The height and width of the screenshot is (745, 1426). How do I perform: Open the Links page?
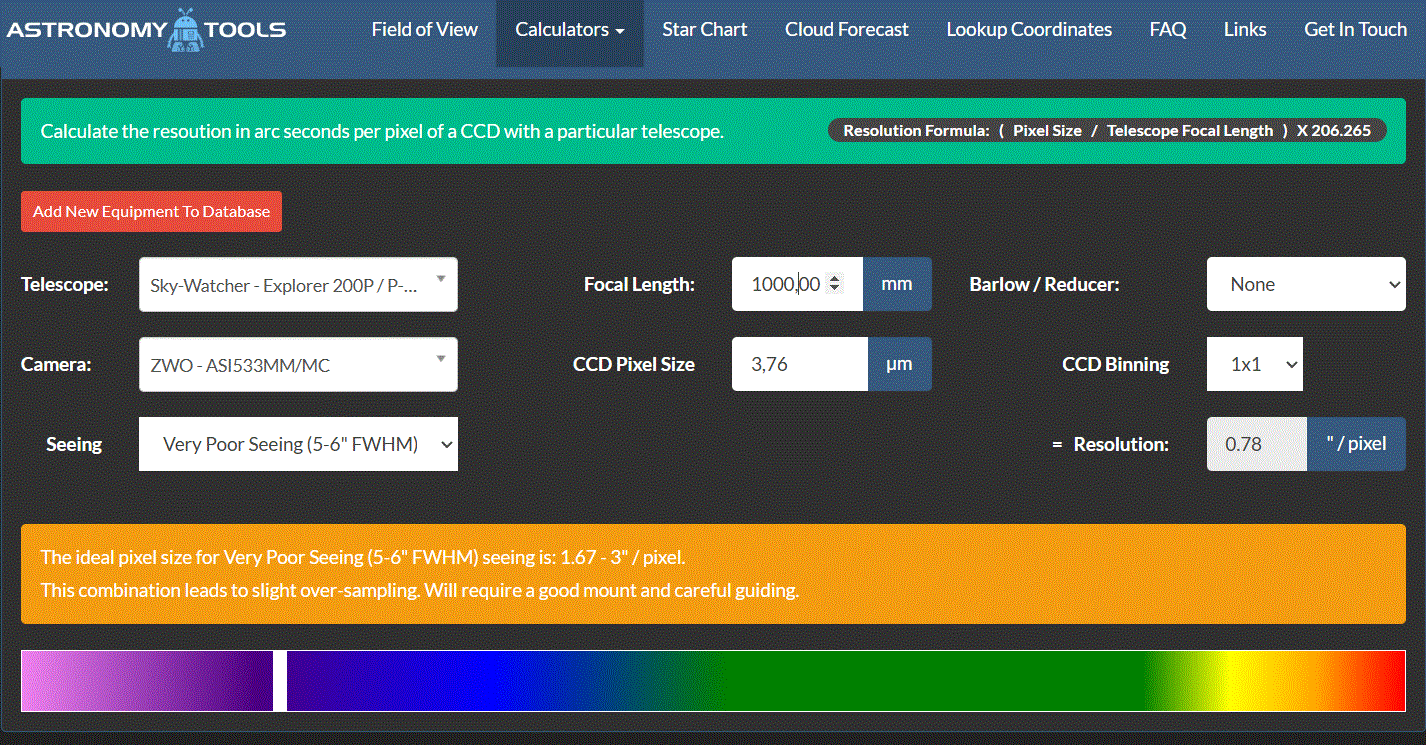click(1245, 29)
